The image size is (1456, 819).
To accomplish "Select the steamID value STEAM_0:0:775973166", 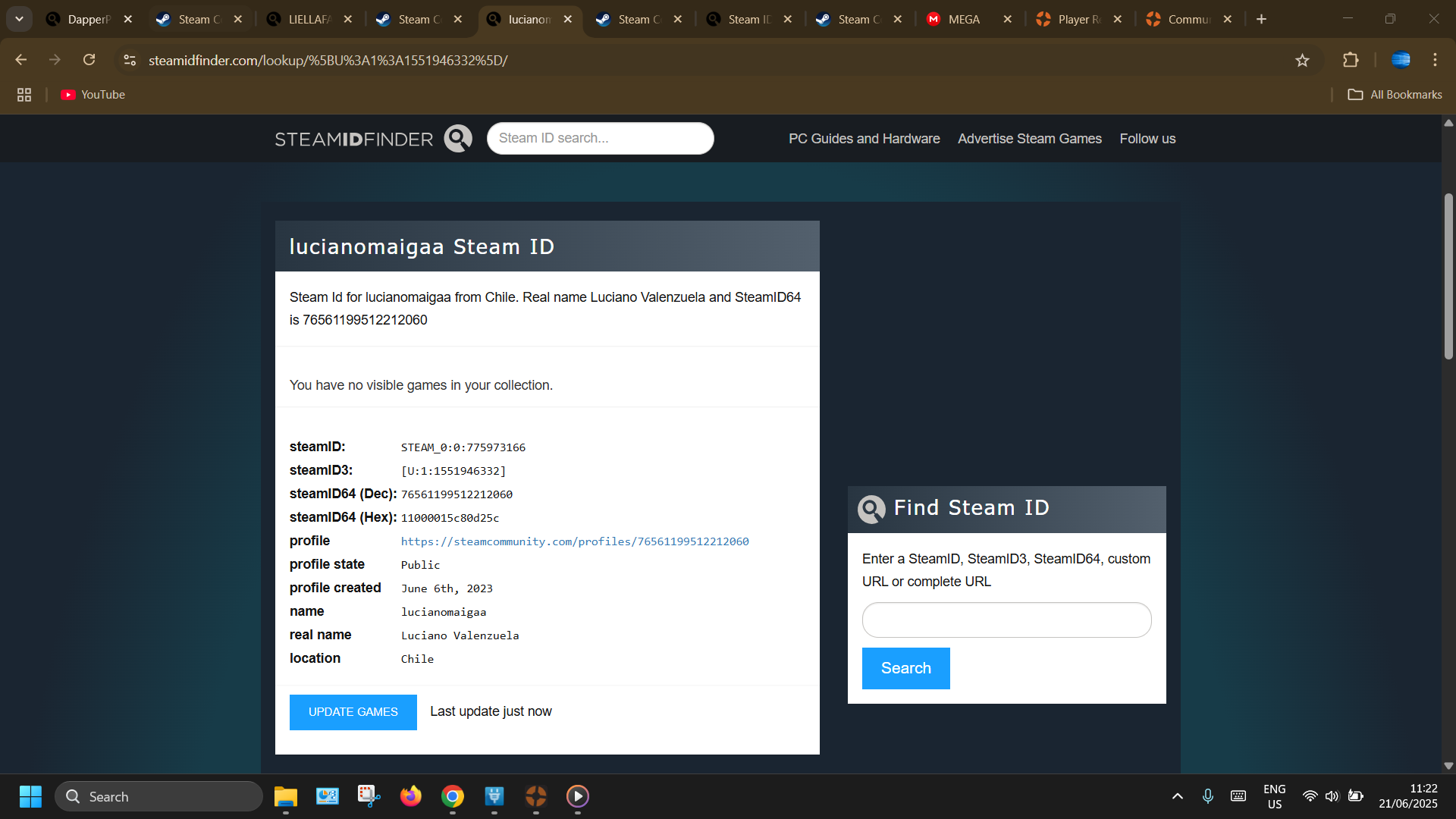I will 463,447.
